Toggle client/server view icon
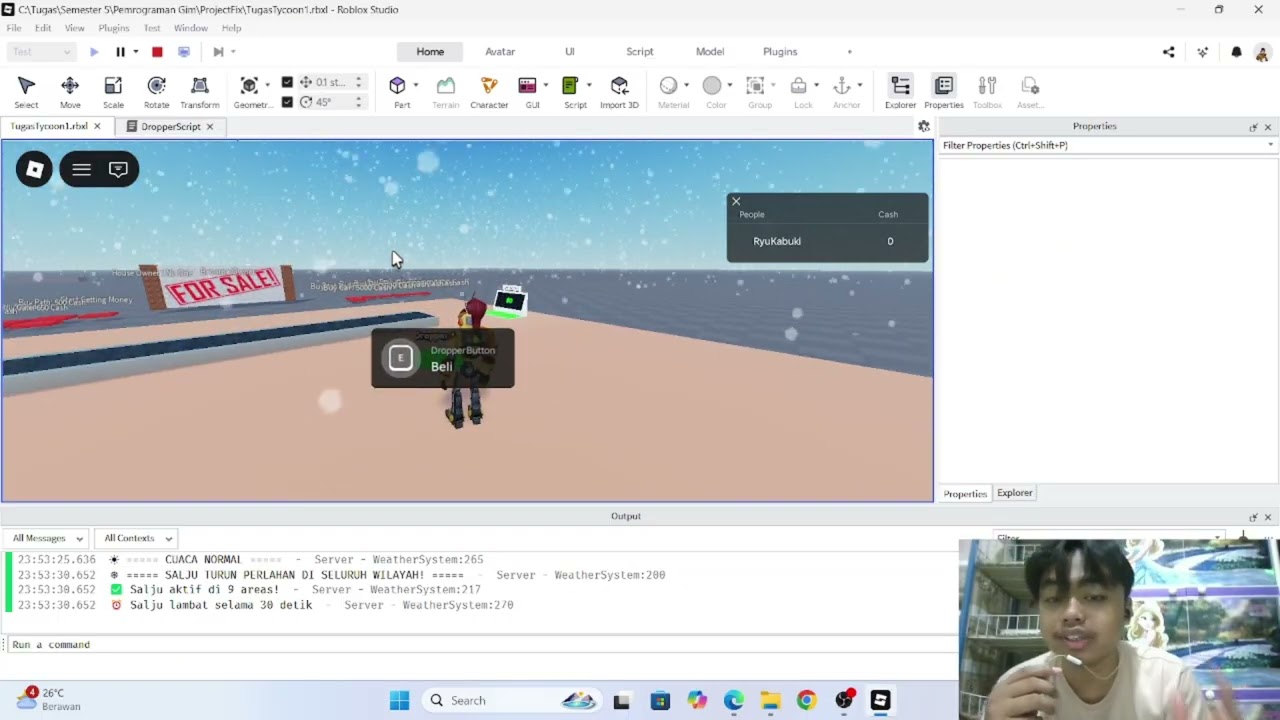 184,52
